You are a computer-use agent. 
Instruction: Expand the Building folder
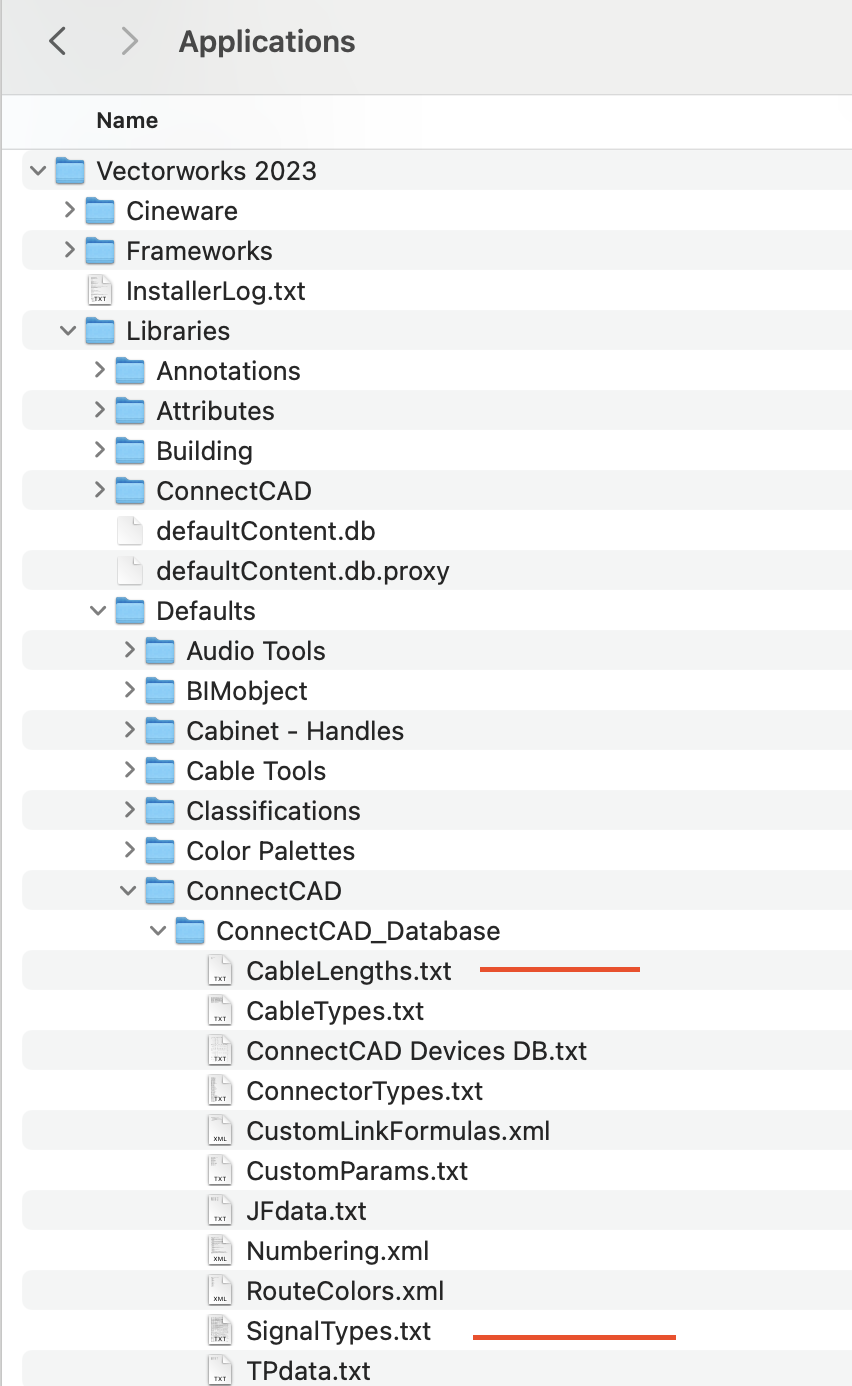click(x=99, y=451)
